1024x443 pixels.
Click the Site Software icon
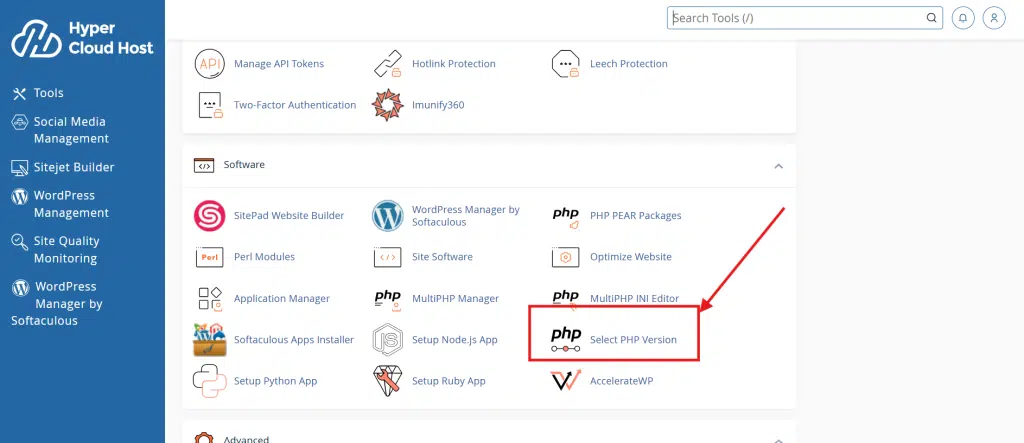click(388, 257)
